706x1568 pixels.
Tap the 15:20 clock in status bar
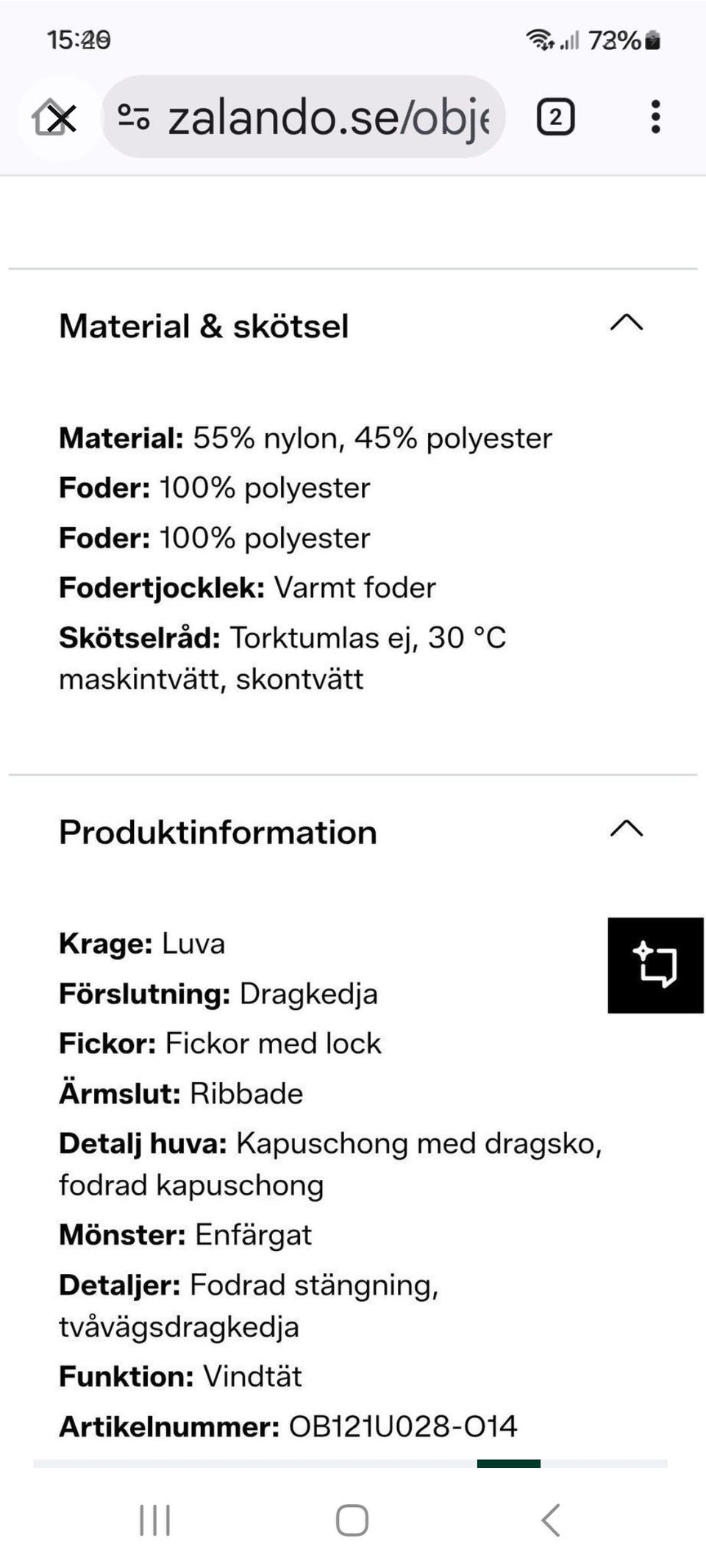(76, 40)
